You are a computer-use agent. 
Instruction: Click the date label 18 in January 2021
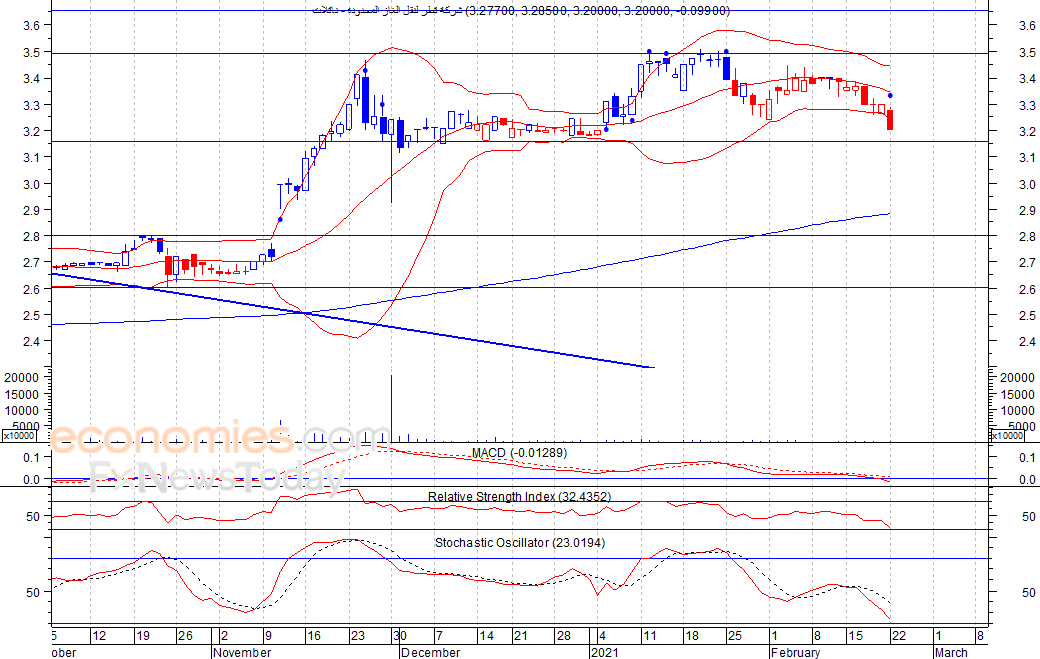click(x=692, y=636)
